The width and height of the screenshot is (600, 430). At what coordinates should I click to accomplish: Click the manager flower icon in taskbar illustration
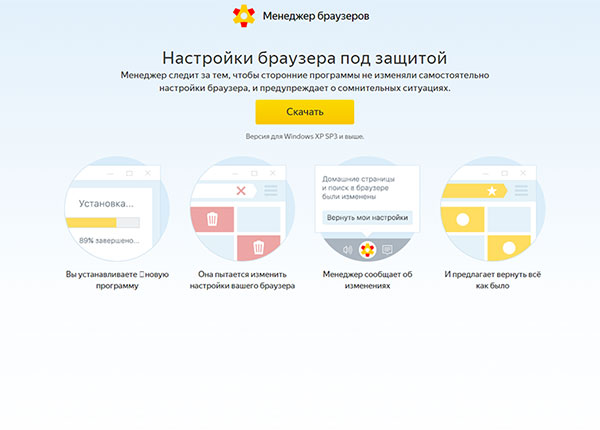[367, 250]
